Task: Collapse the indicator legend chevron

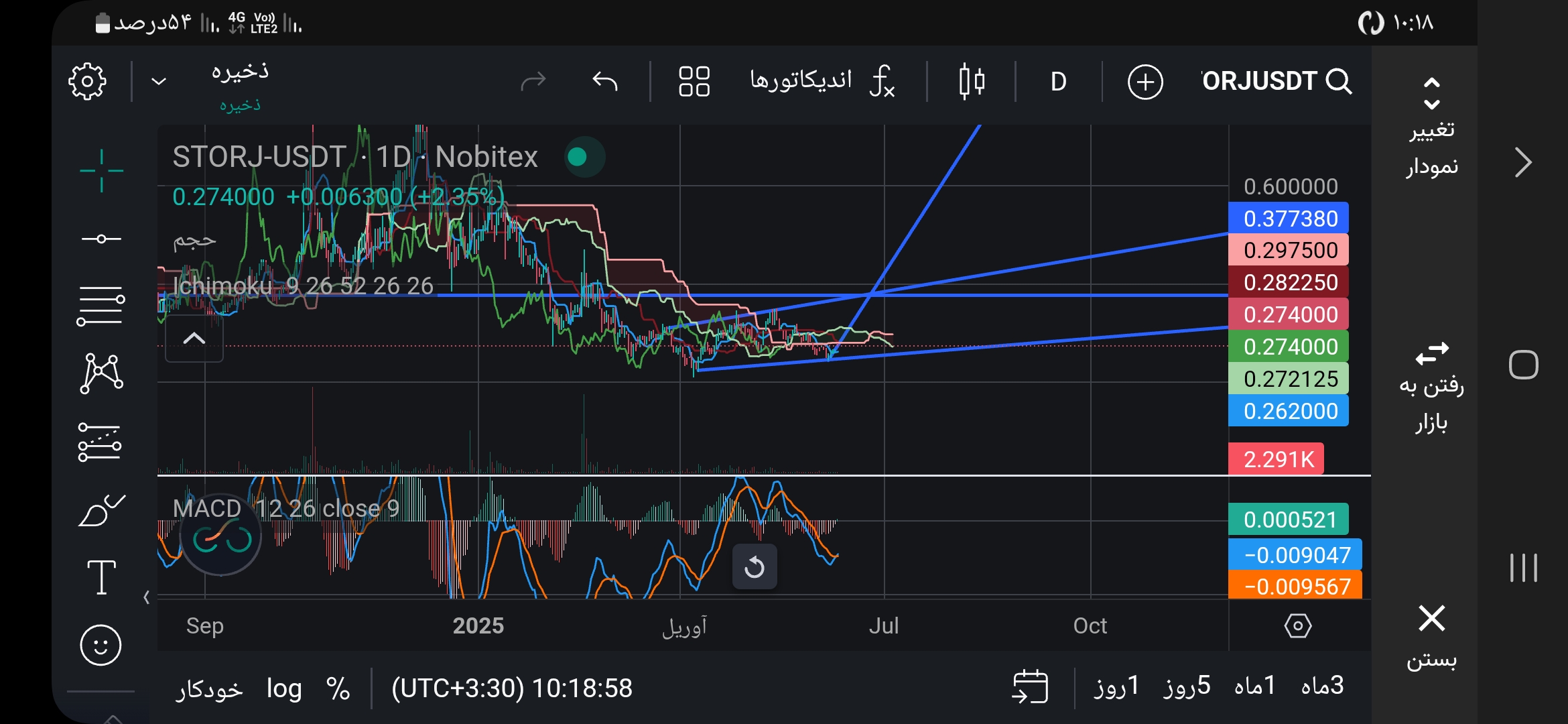Action: coord(194,339)
